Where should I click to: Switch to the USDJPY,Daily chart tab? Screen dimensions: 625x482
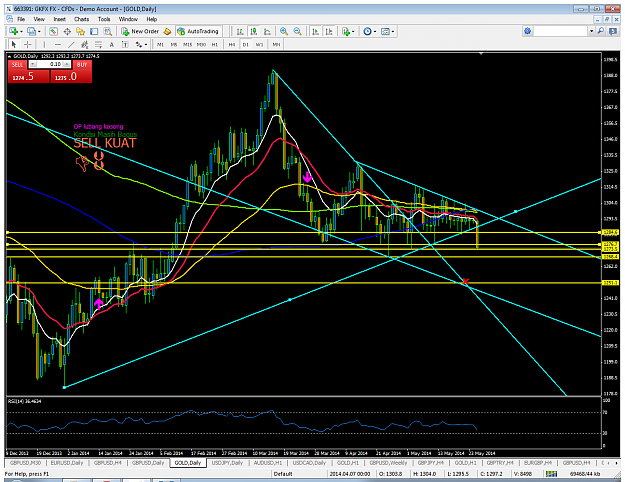pyautogui.click(x=227, y=463)
